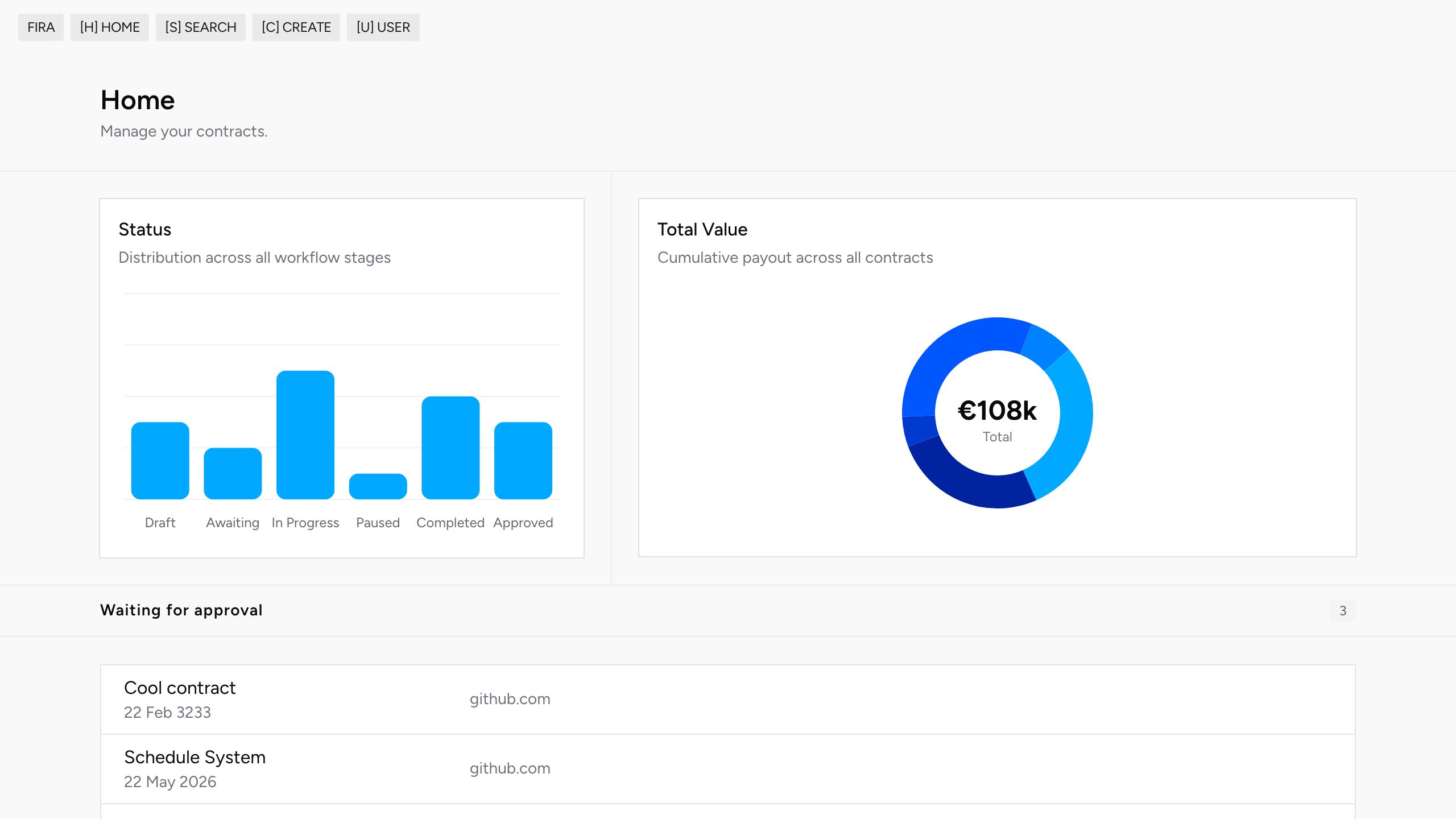1456x819 pixels.
Task: Click github.com in Schedule System row
Action: [510, 768]
